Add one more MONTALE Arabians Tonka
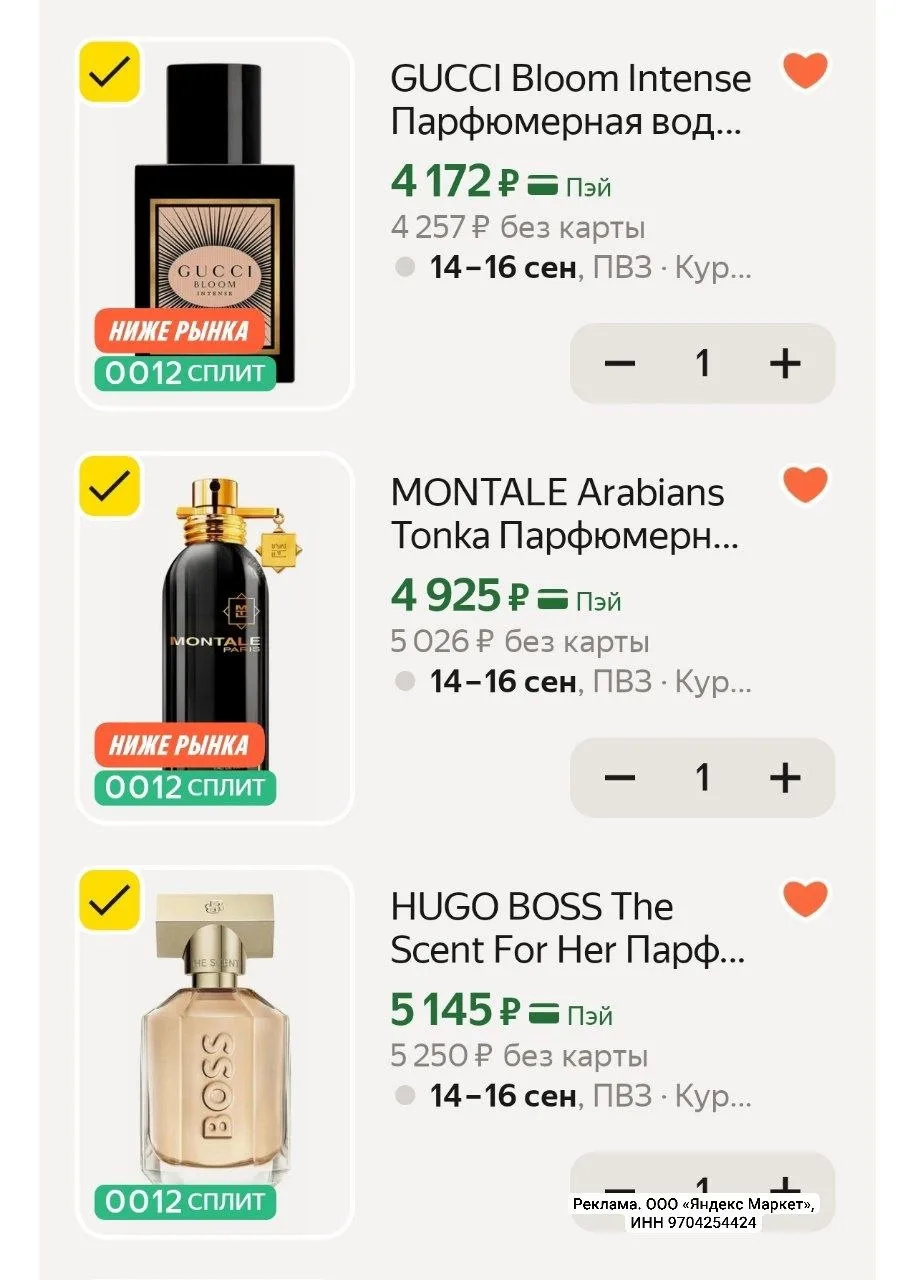This screenshot has height=1280, width=915. (785, 777)
